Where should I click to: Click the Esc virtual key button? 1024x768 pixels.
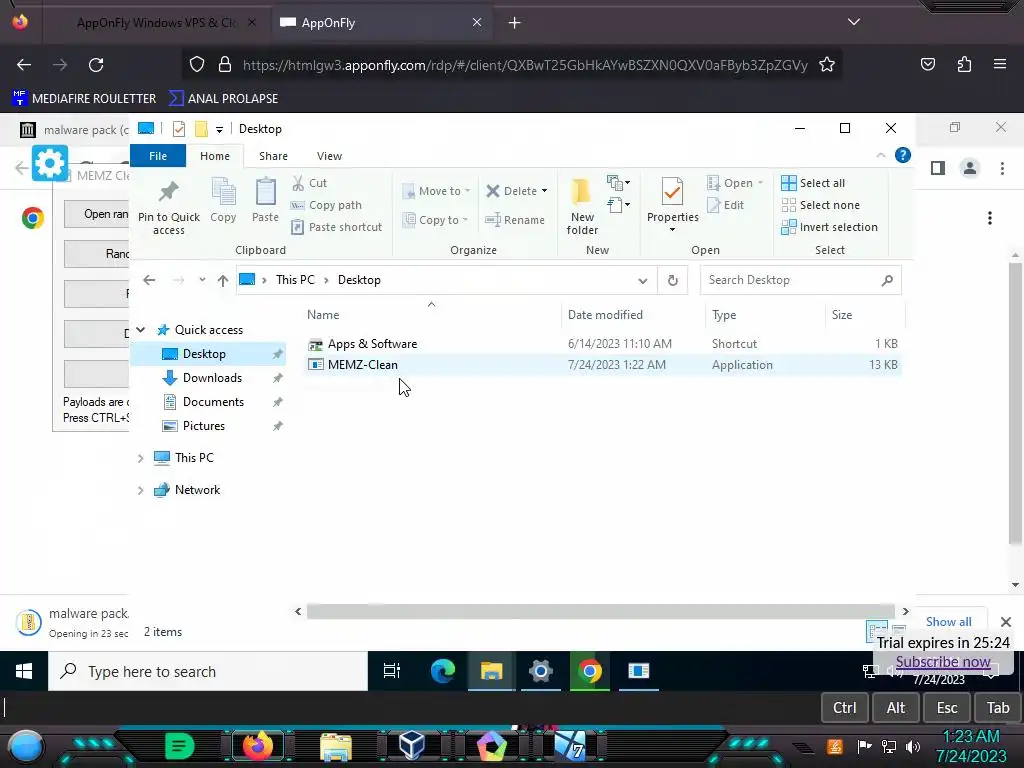947,708
